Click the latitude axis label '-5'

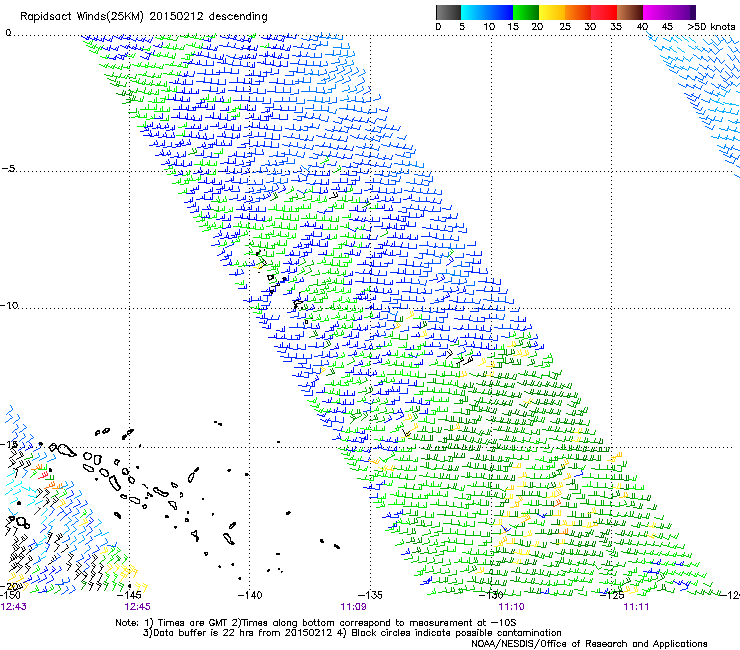pos(8,169)
